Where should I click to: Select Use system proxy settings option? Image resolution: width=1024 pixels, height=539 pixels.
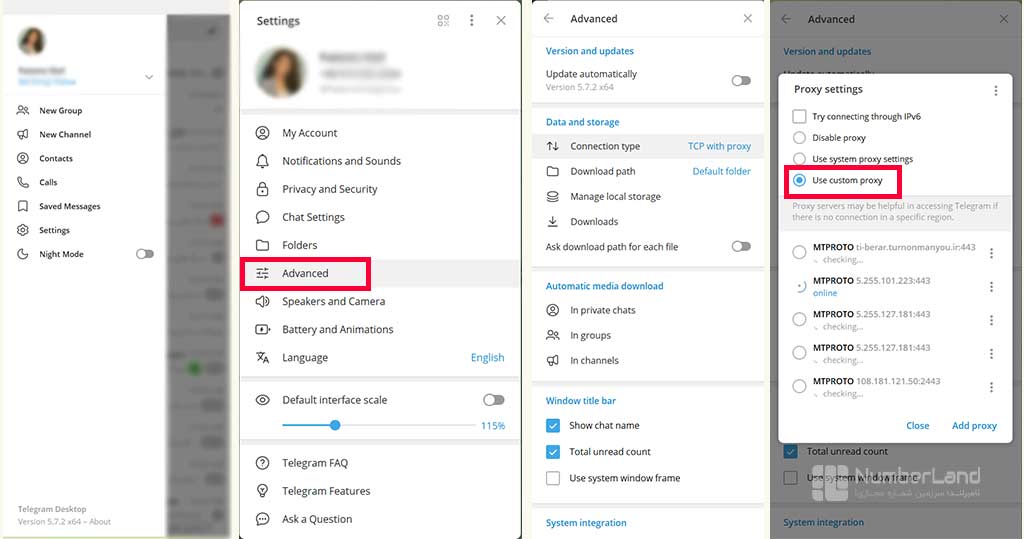[x=799, y=159]
